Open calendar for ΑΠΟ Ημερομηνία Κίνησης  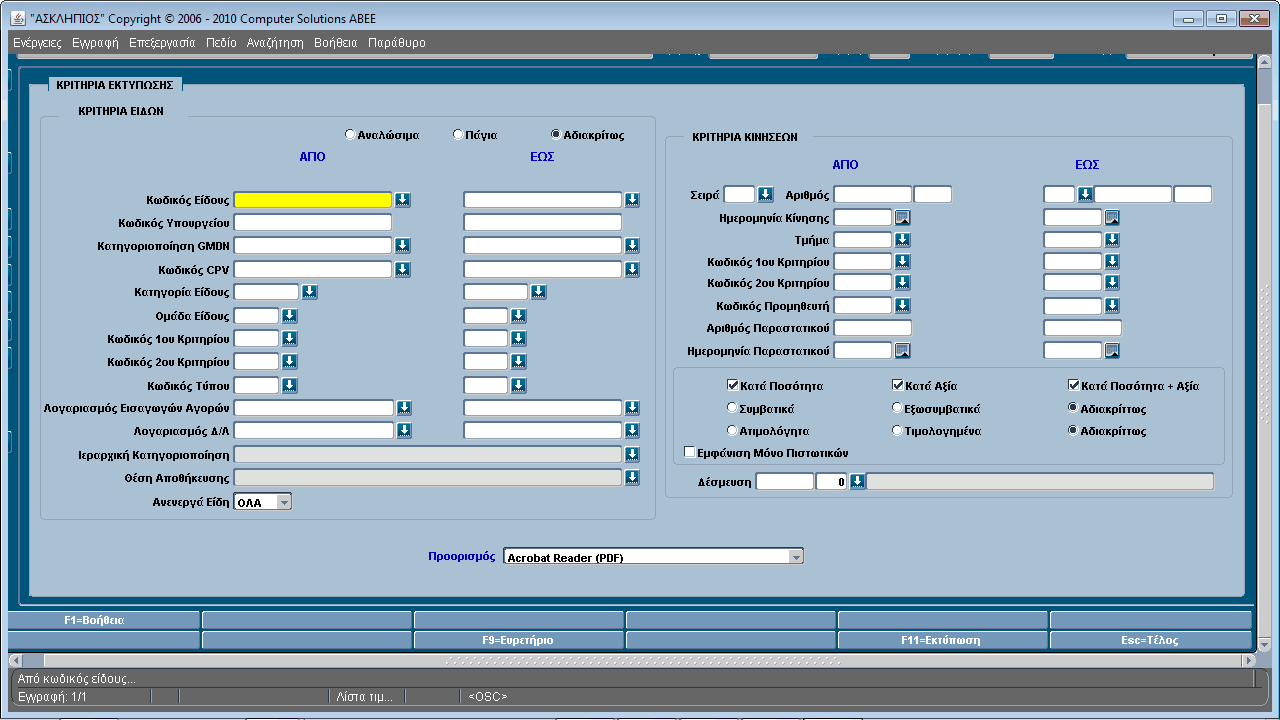click(x=902, y=217)
